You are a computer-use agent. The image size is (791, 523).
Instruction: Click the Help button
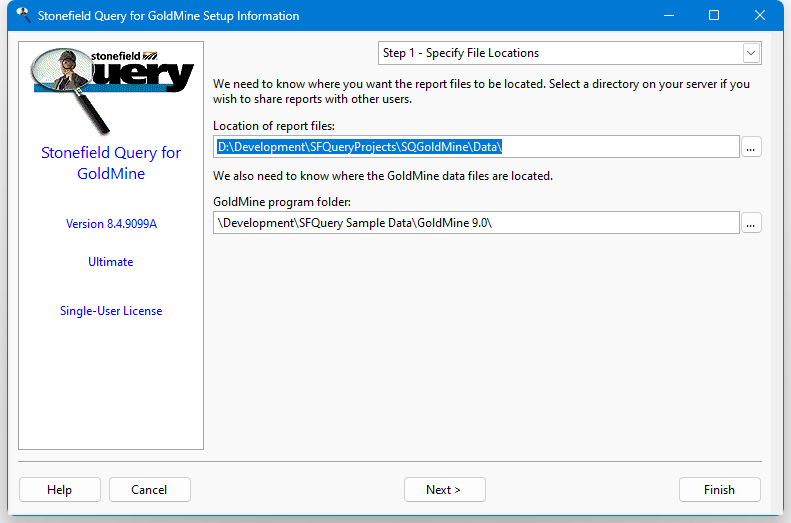[60, 490]
